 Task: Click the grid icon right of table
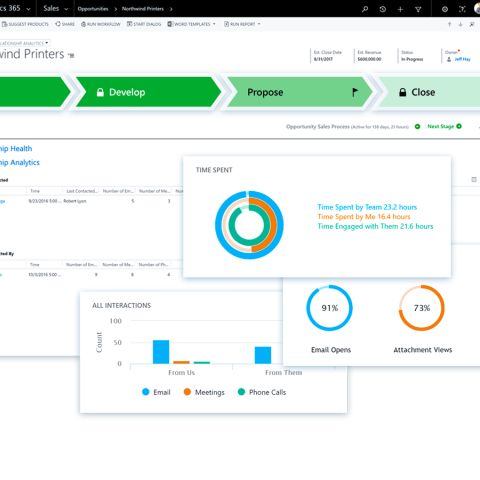click(x=474, y=180)
